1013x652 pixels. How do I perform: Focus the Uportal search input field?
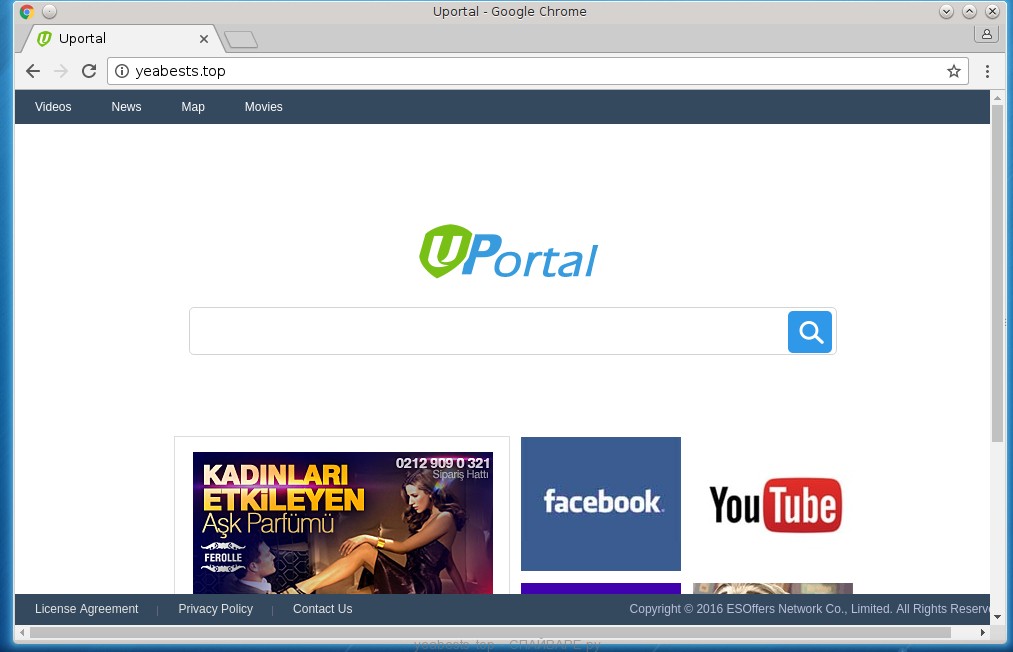pyautogui.click(x=487, y=332)
